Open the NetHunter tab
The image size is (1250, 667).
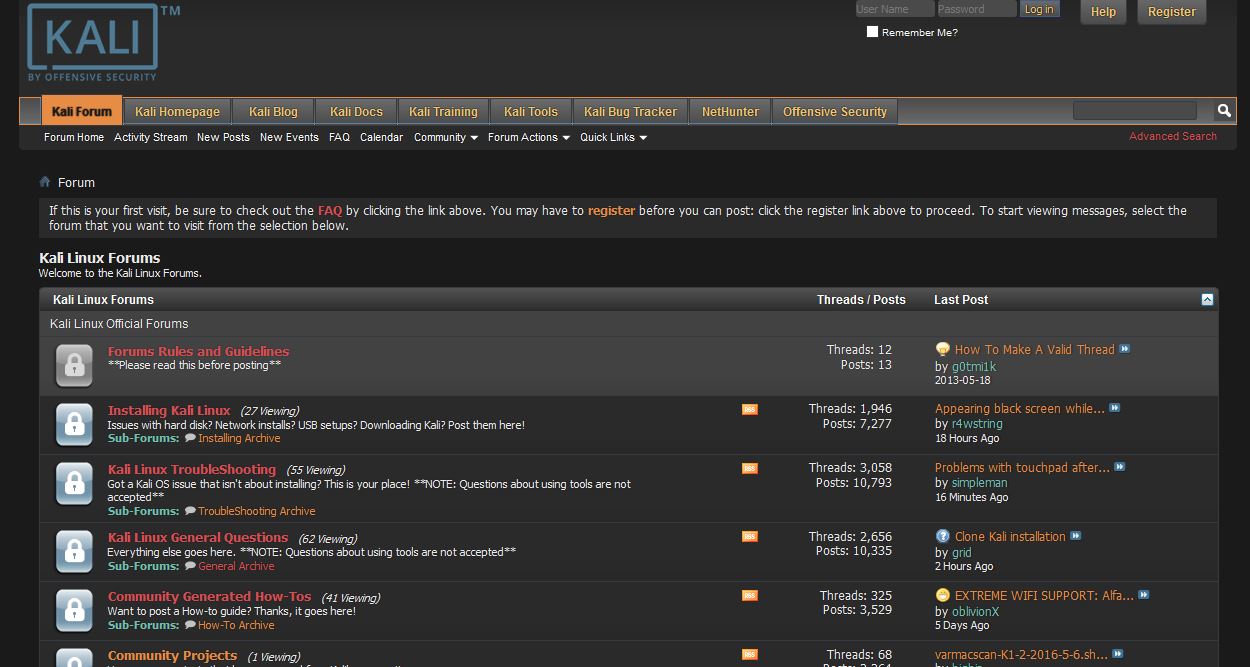(x=730, y=111)
